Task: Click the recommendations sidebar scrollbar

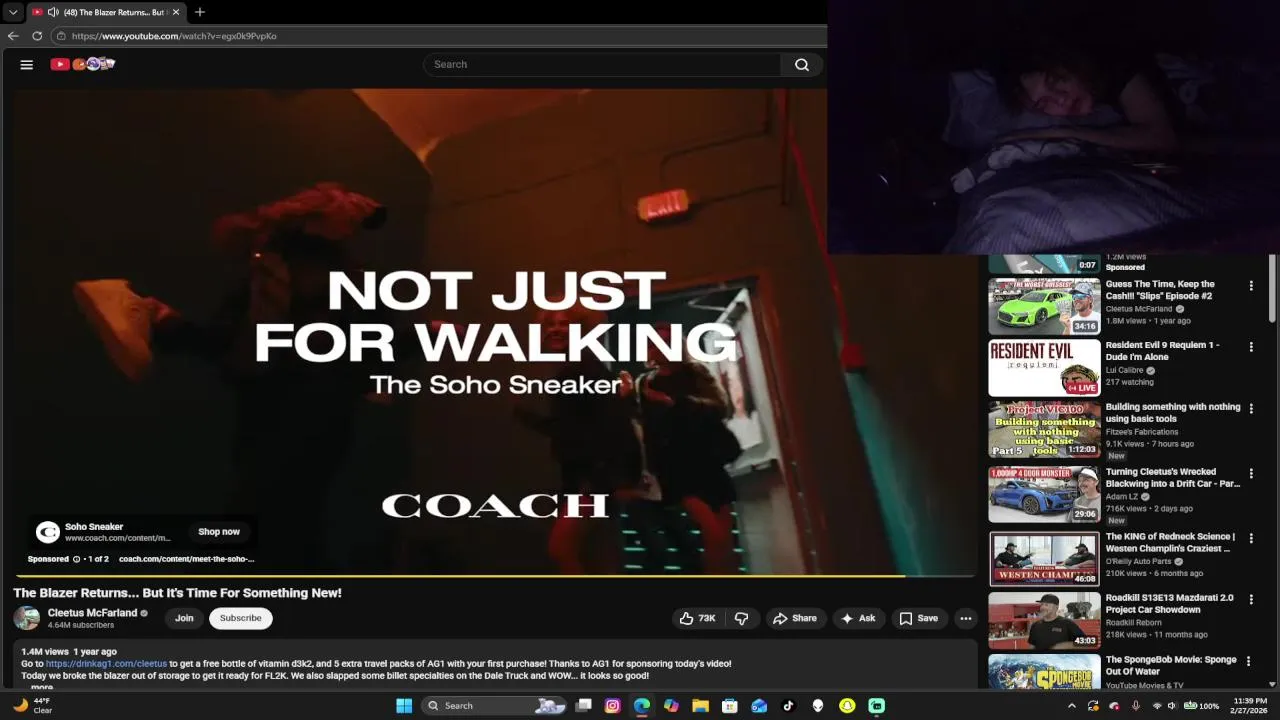Action: [1272, 290]
